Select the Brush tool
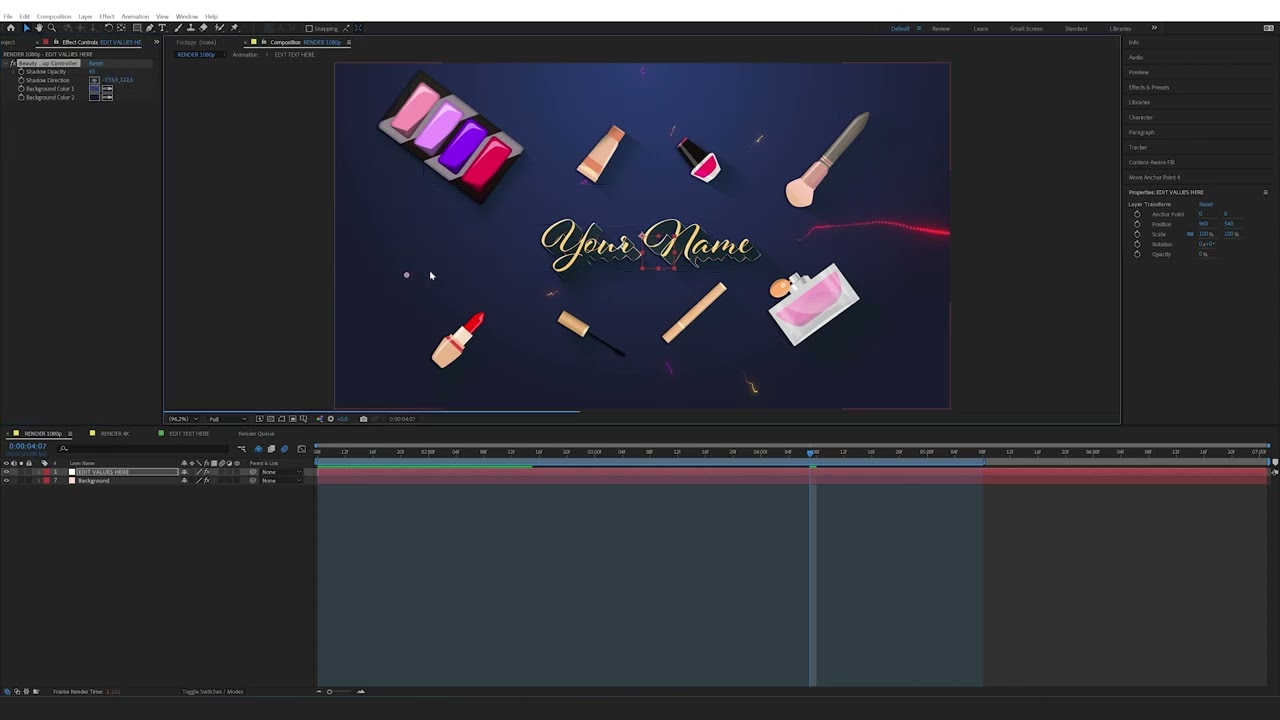Screen dimensions: 1280x720 pyautogui.click(x=178, y=28)
